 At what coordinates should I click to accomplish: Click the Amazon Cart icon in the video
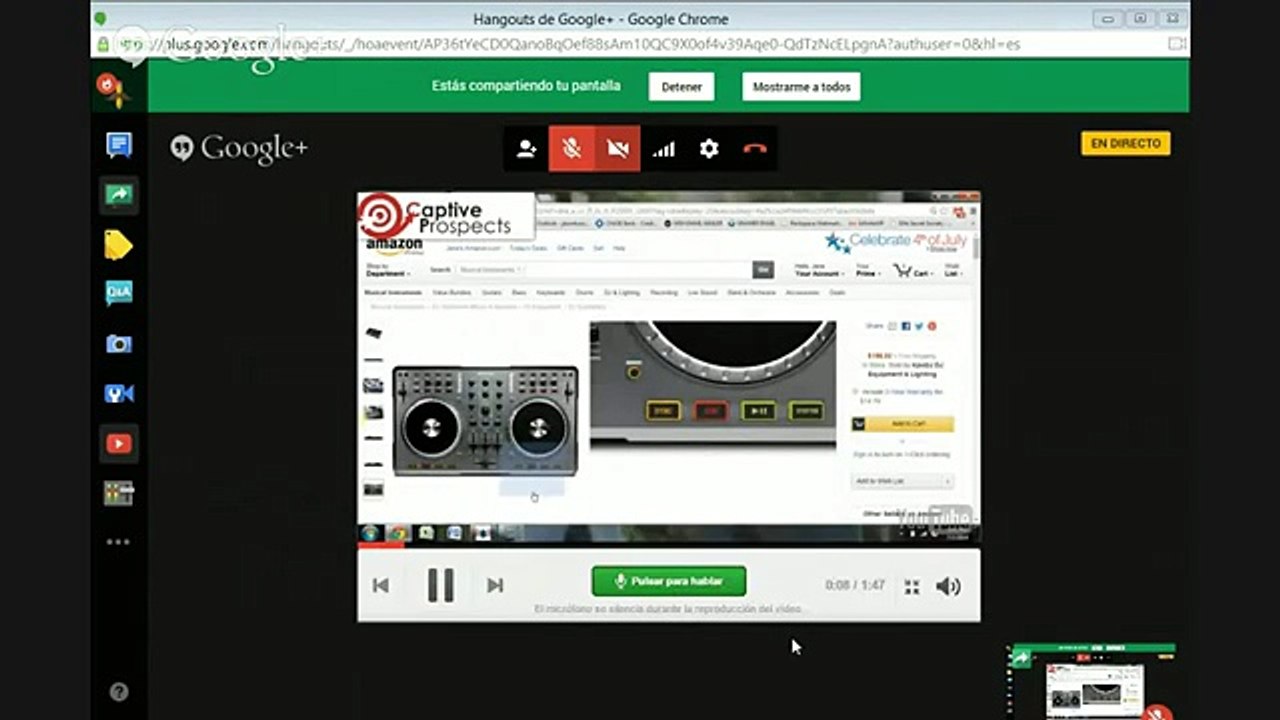[x=913, y=270]
